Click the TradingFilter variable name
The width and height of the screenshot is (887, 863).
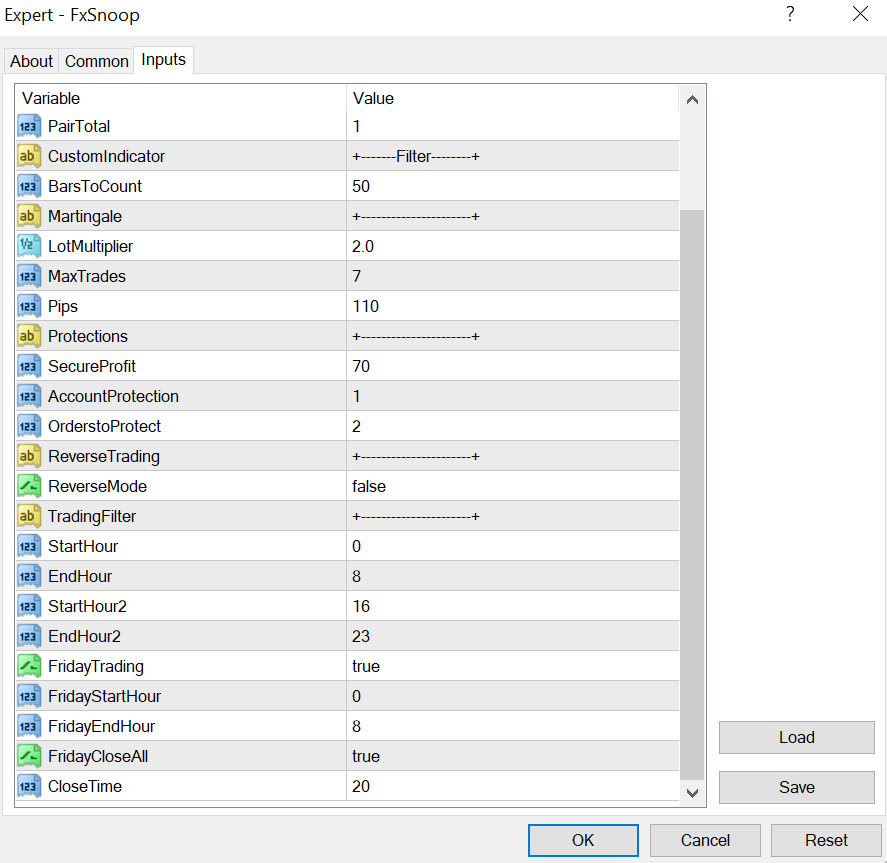[92, 516]
